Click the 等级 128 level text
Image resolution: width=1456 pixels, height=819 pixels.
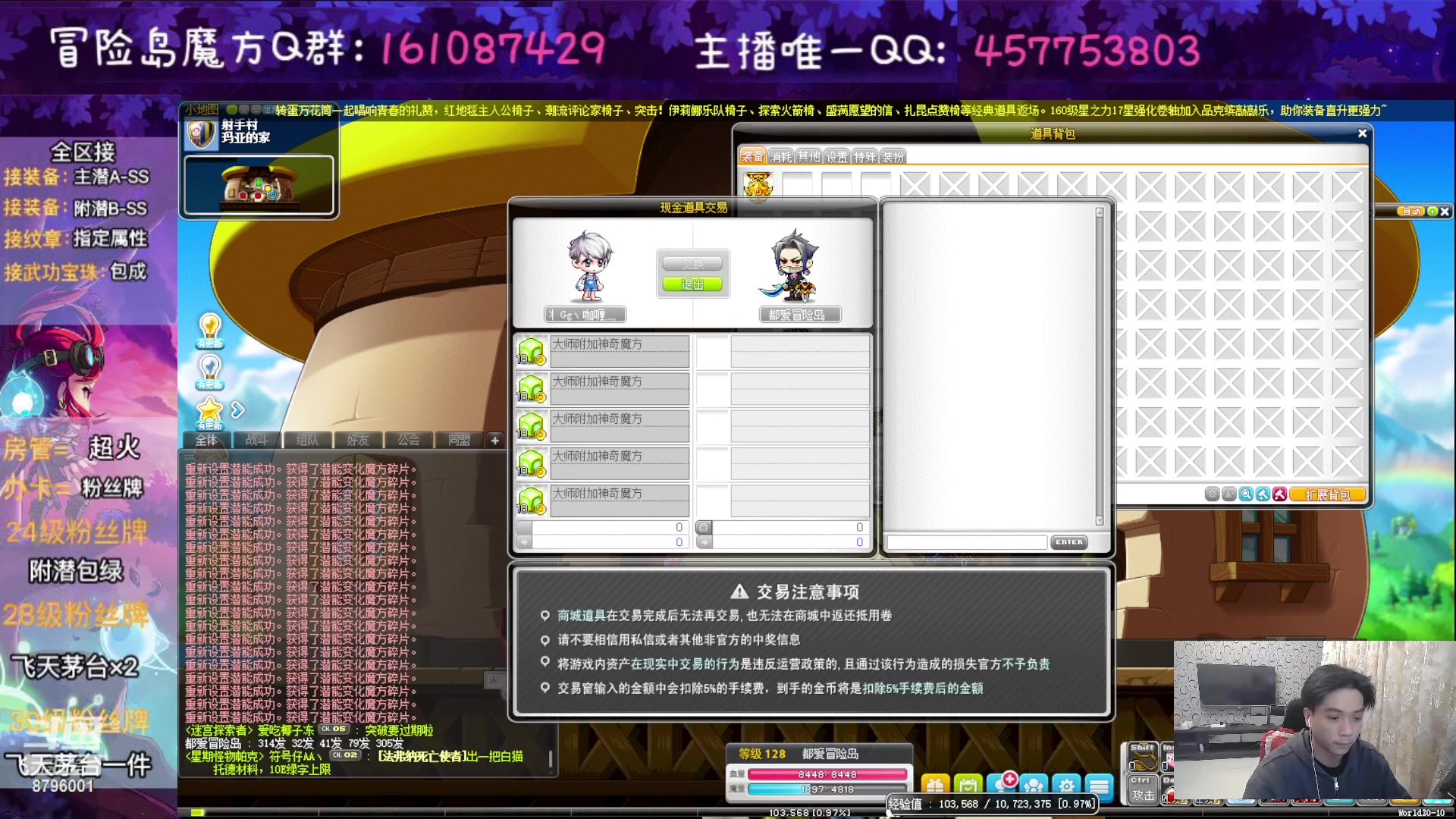click(762, 754)
